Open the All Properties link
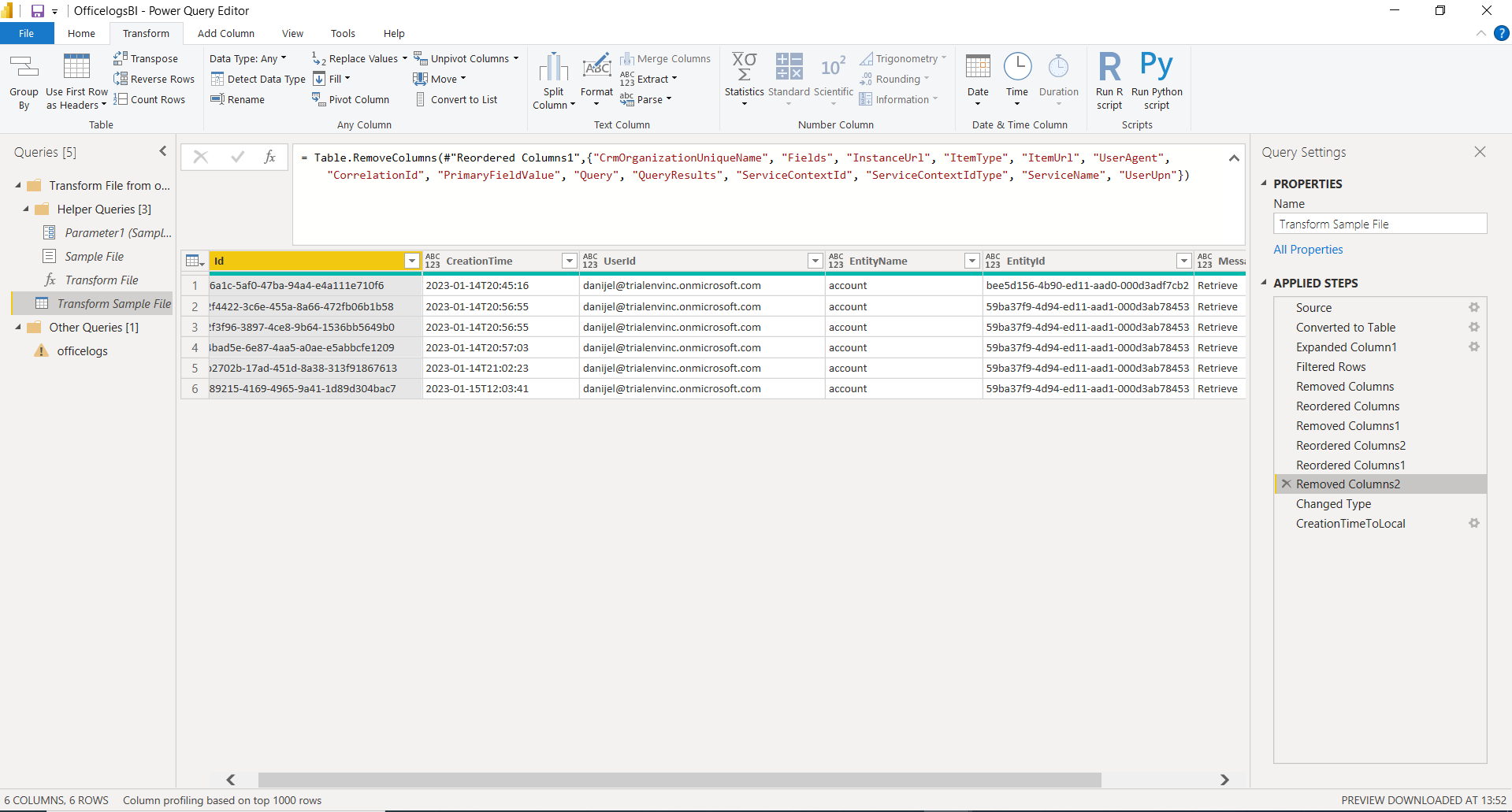The width and height of the screenshot is (1512, 812). pos(1308,250)
